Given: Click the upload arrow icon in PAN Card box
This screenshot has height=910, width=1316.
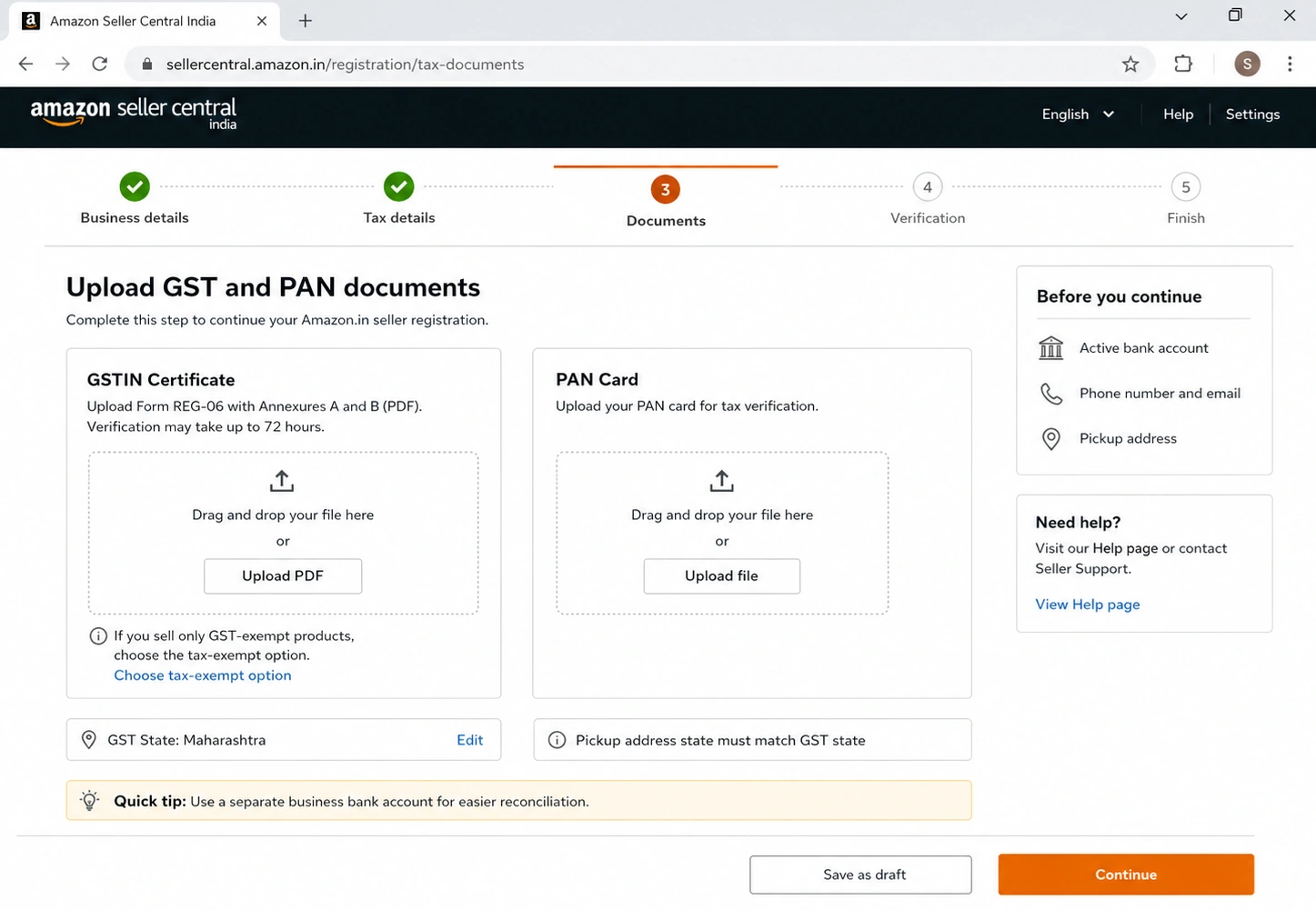Looking at the screenshot, I should (x=722, y=481).
